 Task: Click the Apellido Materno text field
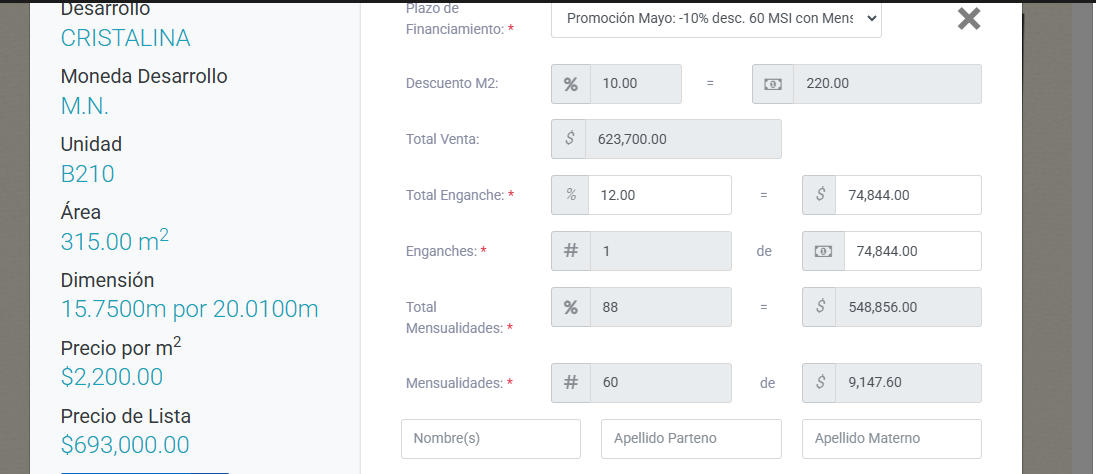[x=891, y=438]
